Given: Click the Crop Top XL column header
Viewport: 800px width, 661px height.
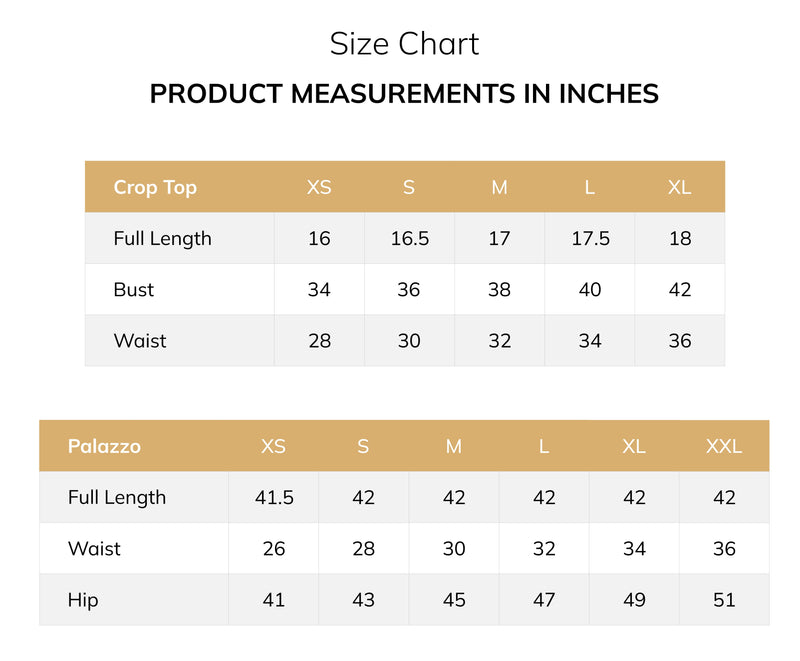Looking at the screenshot, I should click(680, 188).
